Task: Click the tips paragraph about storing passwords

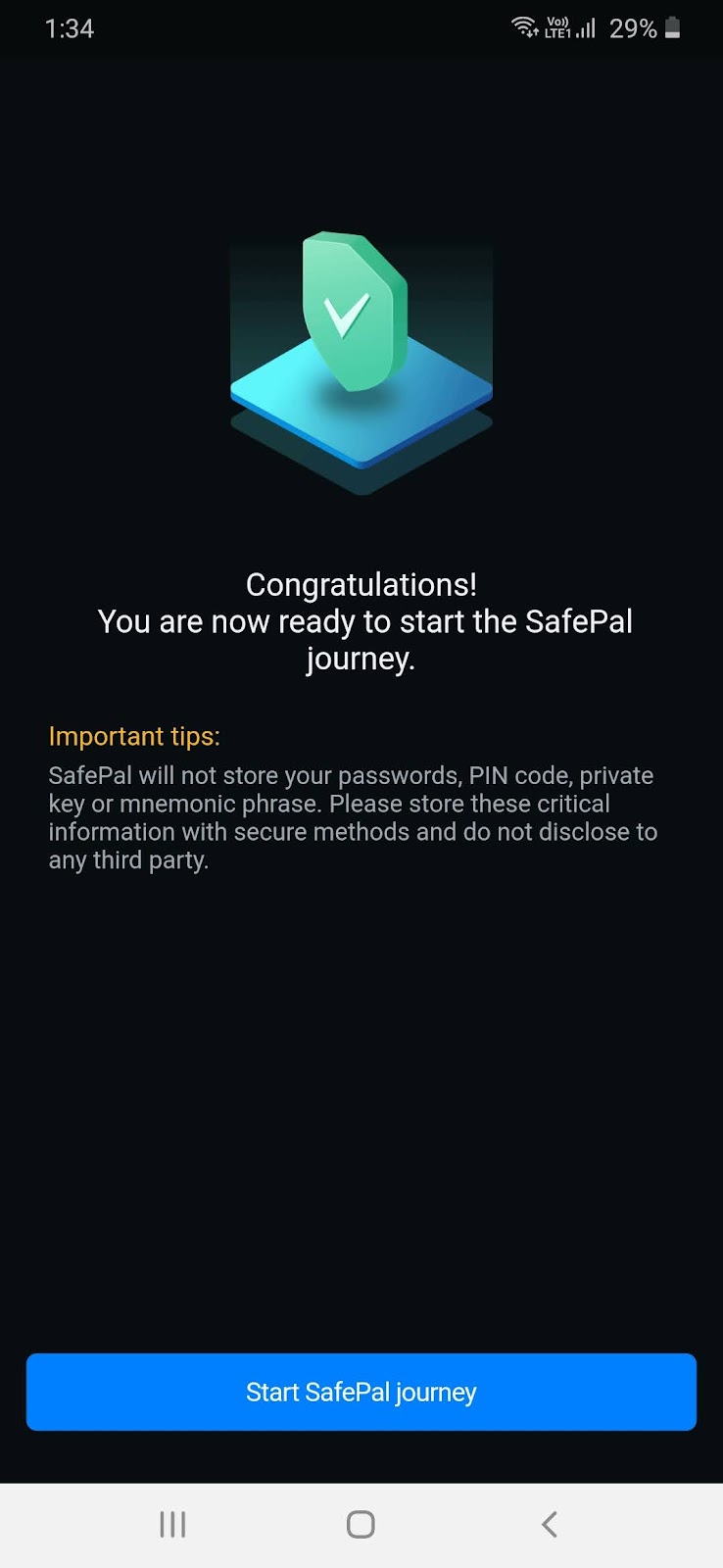Action: 353,817
